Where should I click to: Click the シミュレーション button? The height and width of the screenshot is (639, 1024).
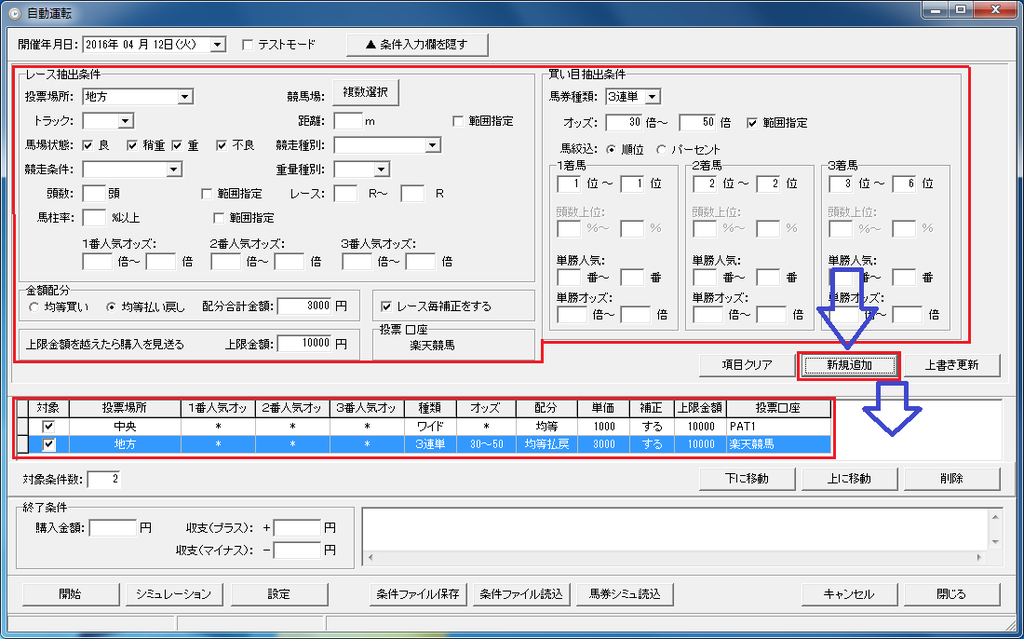174,594
